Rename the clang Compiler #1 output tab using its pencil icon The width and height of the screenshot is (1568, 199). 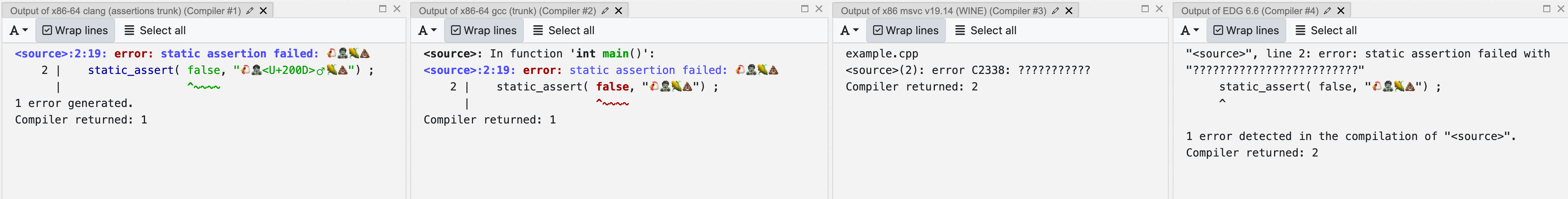pos(250,10)
